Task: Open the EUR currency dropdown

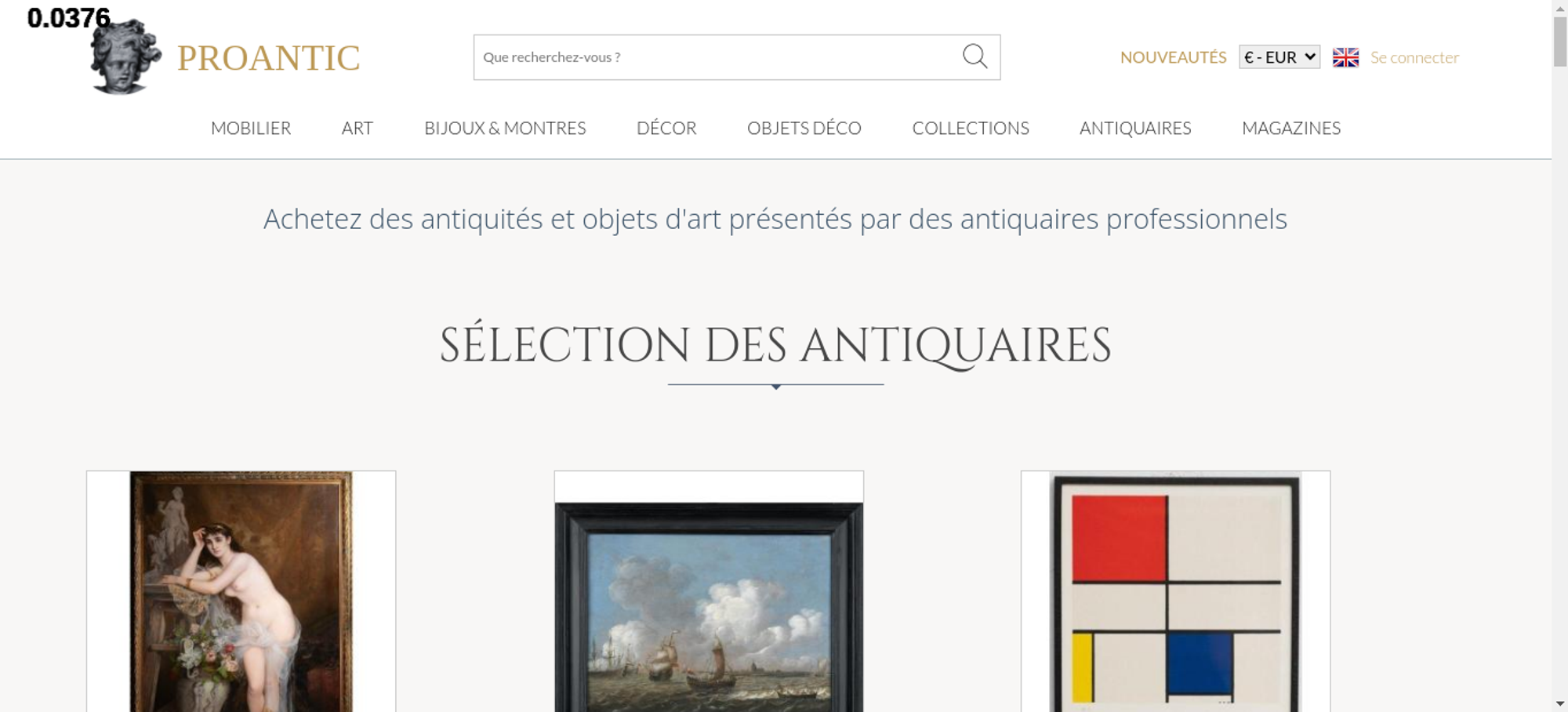Action: pyautogui.click(x=1279, y=57)
